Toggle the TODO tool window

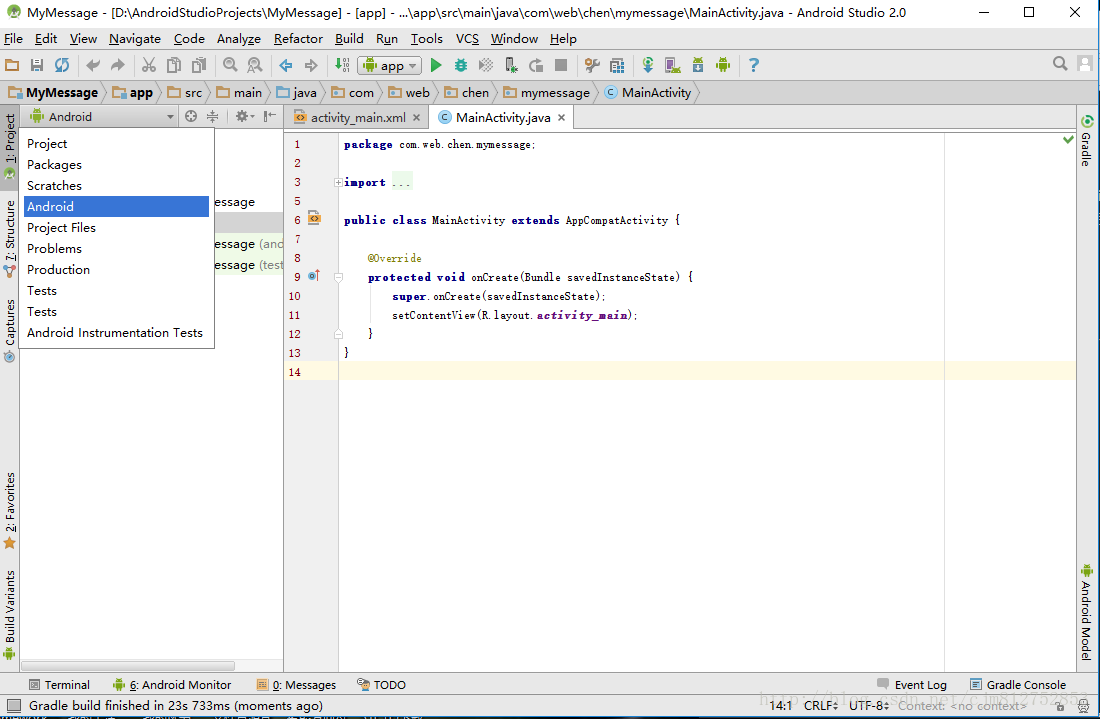(x=382, y=685)
